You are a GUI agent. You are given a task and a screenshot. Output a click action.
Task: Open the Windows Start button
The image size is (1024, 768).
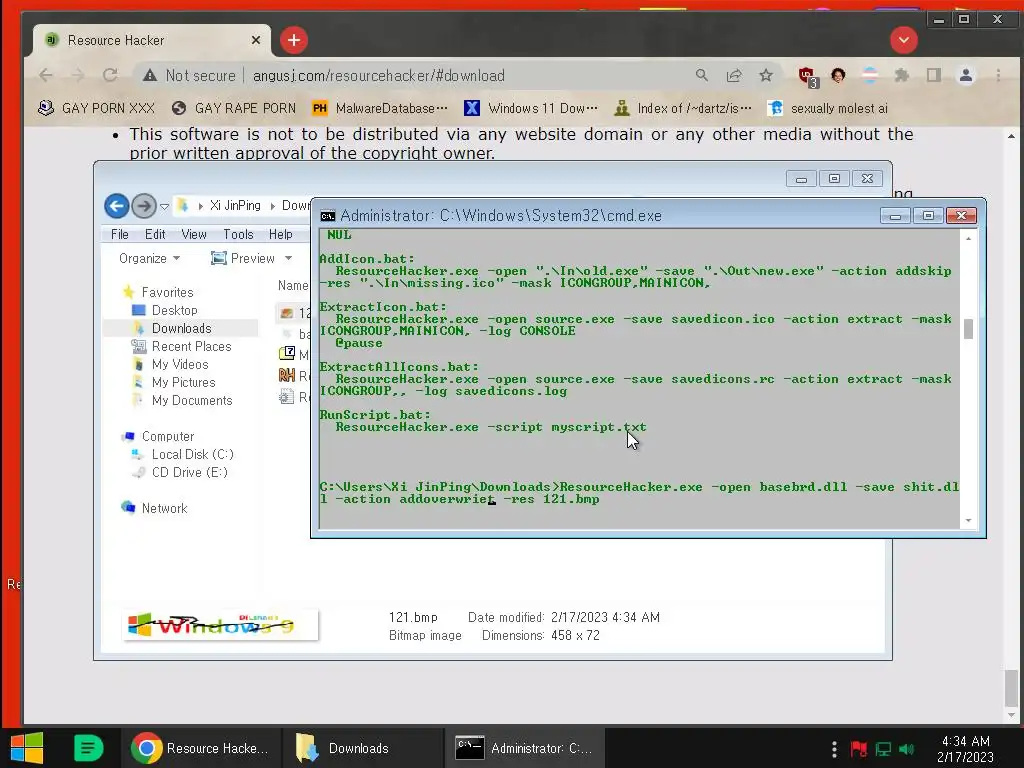click(27, 748)
